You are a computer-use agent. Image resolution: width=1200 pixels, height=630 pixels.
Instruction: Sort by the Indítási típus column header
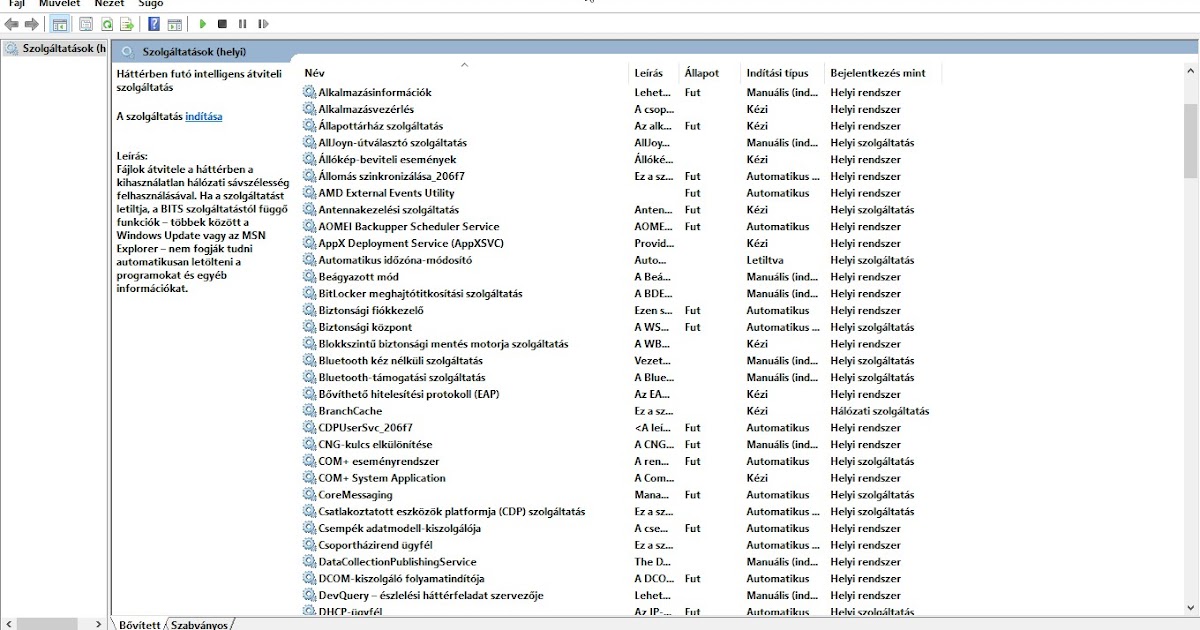777,73
